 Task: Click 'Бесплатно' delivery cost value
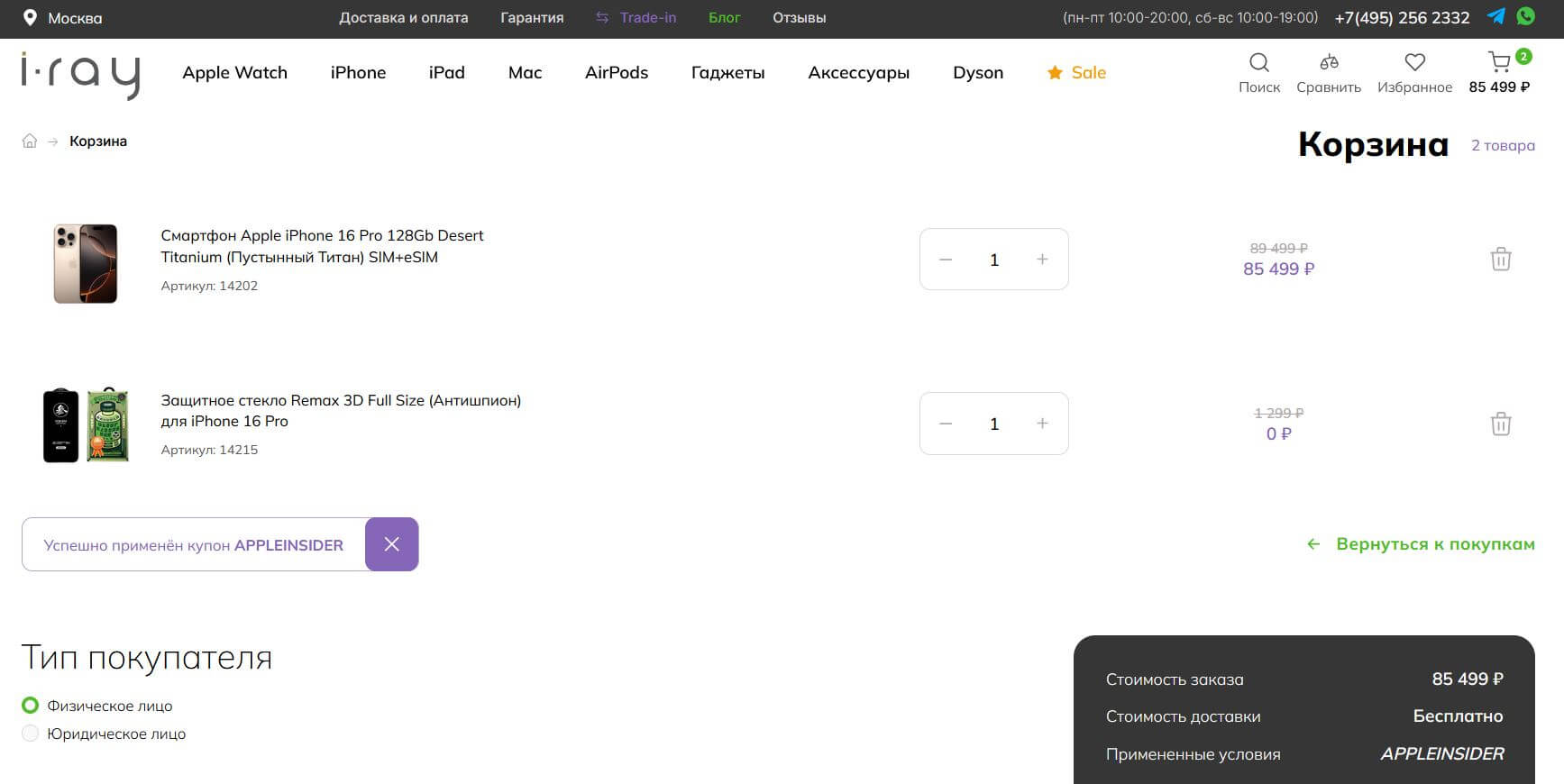click(x=1458, y=716)
